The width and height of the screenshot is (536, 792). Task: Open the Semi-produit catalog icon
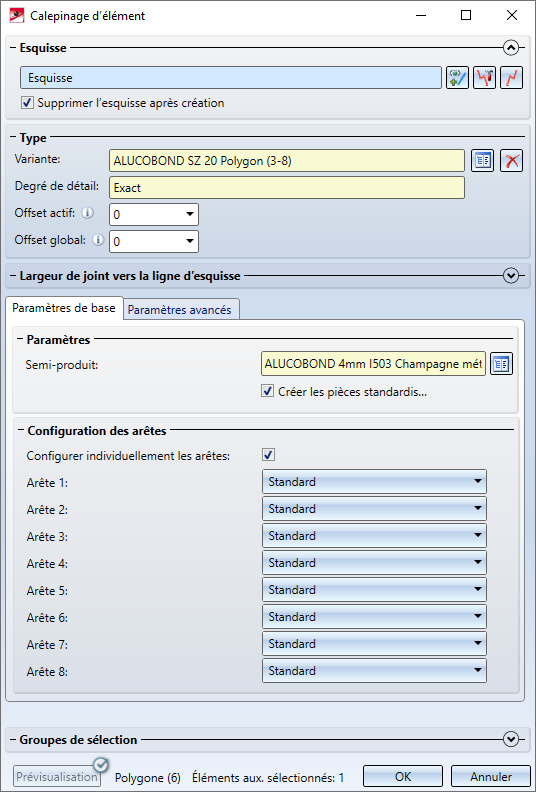(x=501, y=364)
